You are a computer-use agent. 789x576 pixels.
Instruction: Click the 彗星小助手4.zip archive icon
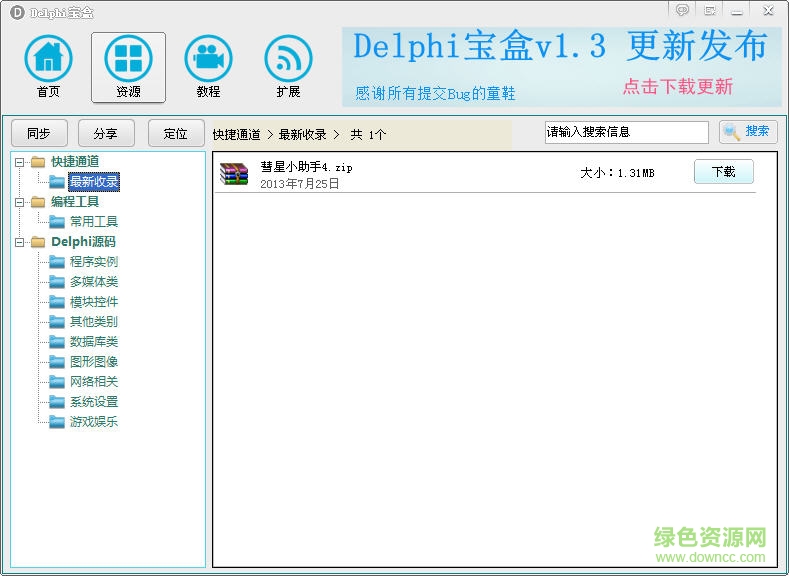[x=234, y=174]
